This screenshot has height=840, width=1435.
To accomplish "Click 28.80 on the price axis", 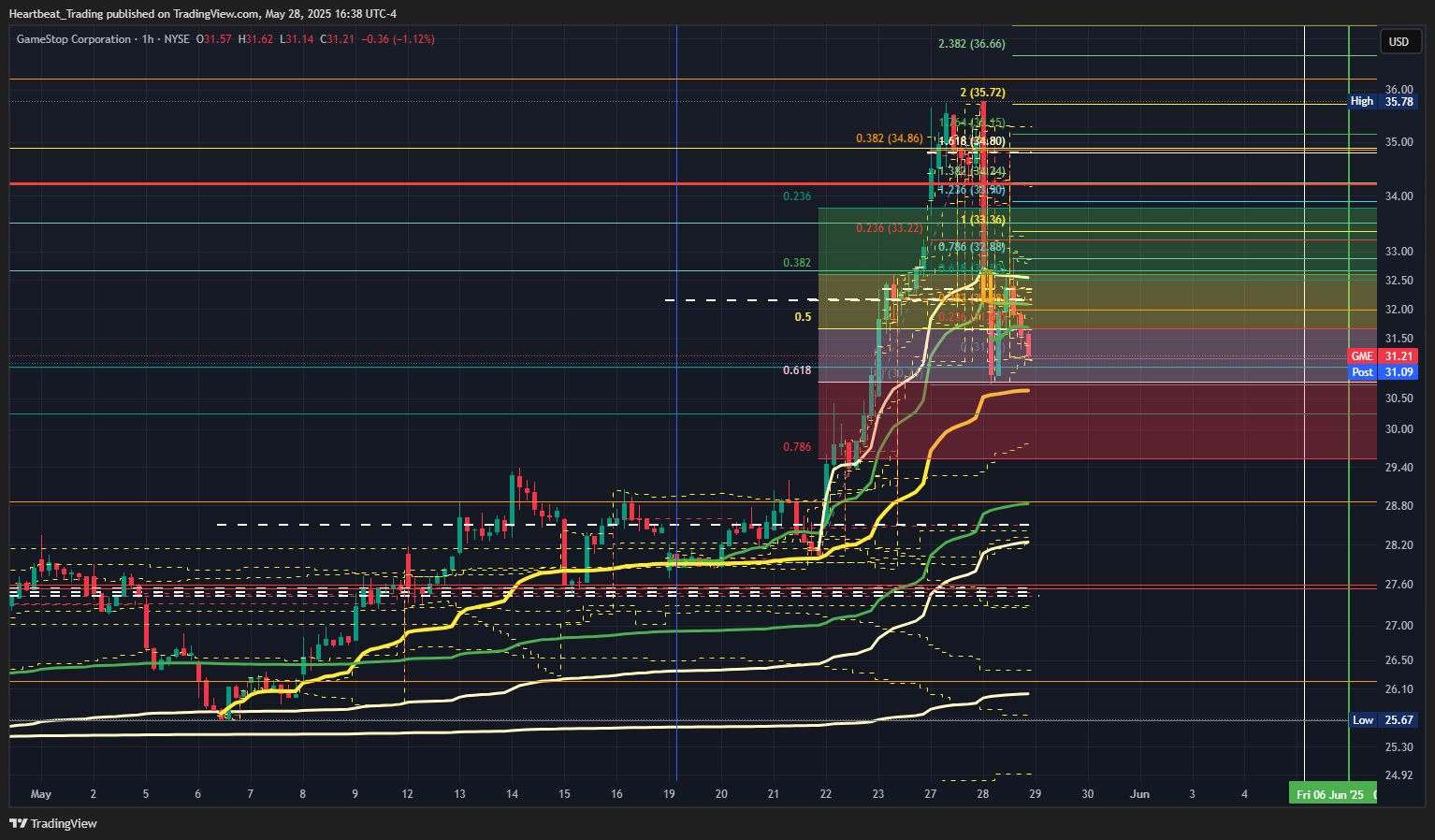I will coord(1399,506).
